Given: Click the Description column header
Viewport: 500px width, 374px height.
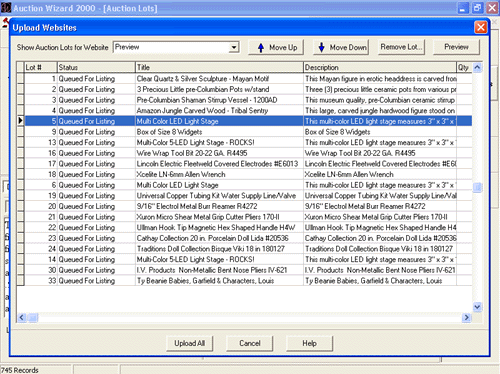Looking at the screenshot, I should [x=380, y=67].
